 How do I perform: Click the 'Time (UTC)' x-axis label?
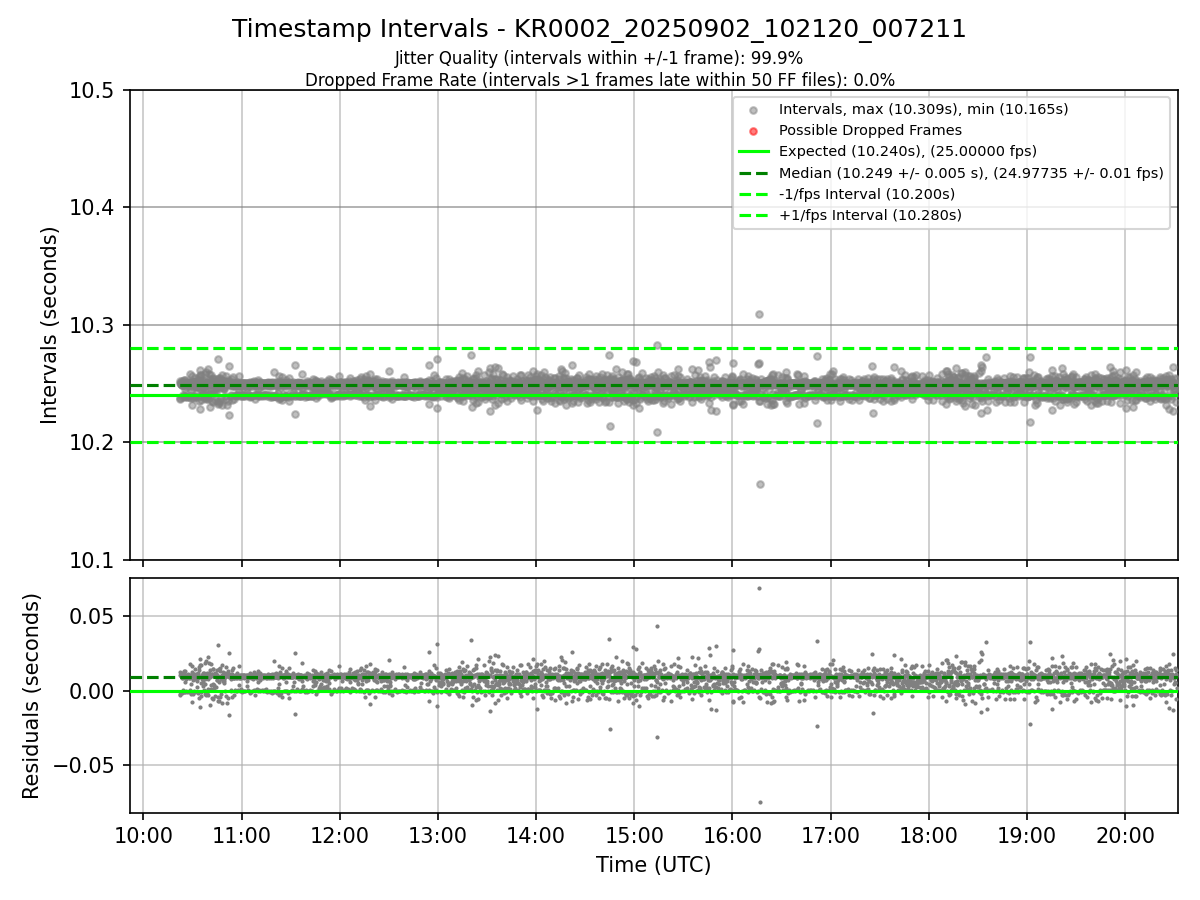653,865
